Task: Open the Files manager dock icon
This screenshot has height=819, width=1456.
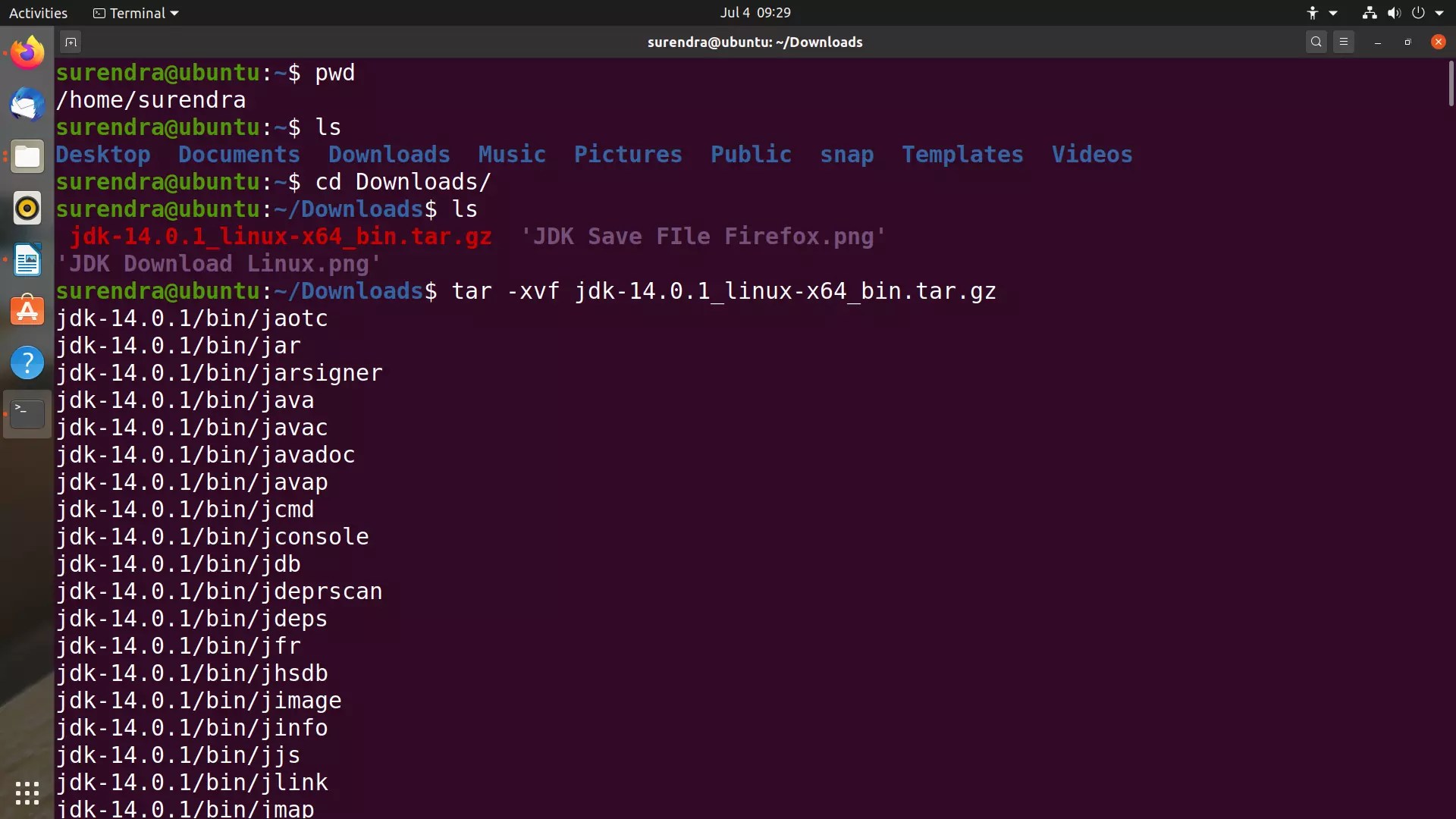Action: (x=27, y=157)
